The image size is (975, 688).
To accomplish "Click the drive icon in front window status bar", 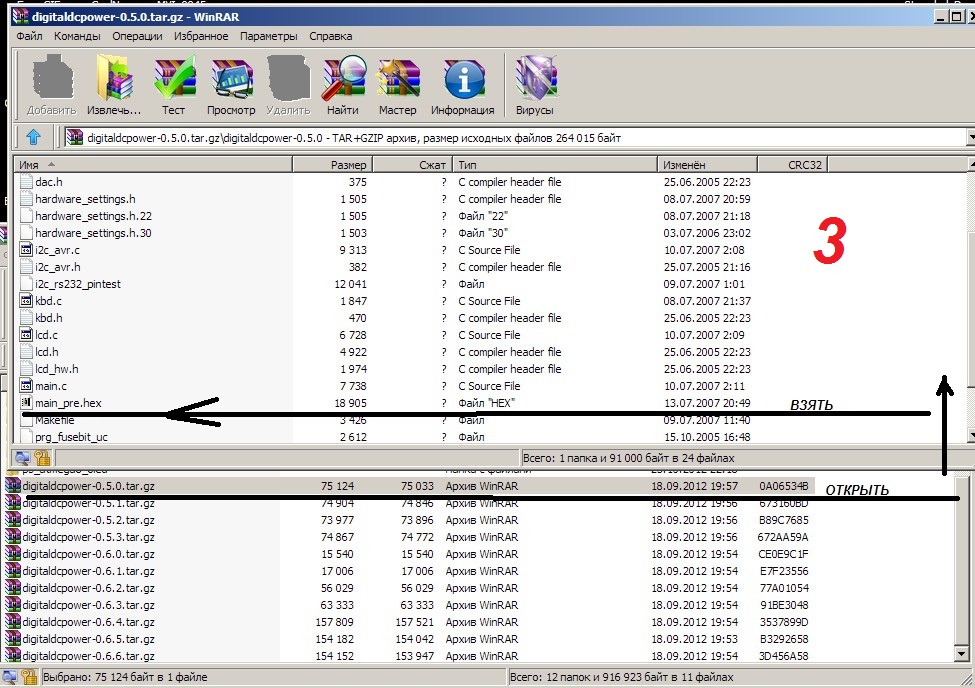I will pyautogui.click(x=22, y=458).
